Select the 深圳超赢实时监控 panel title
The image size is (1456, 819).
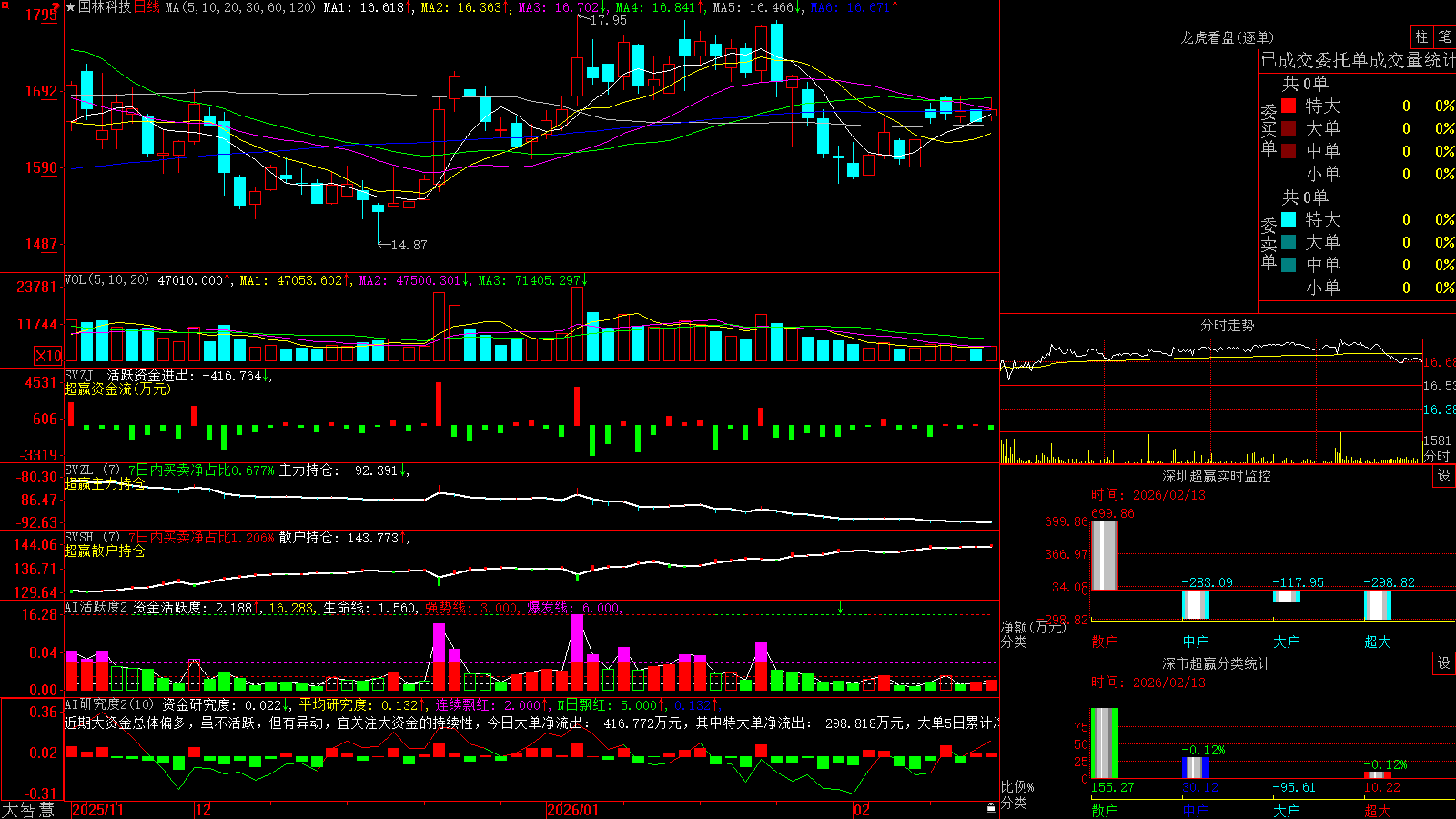[x=1217, y=476]
